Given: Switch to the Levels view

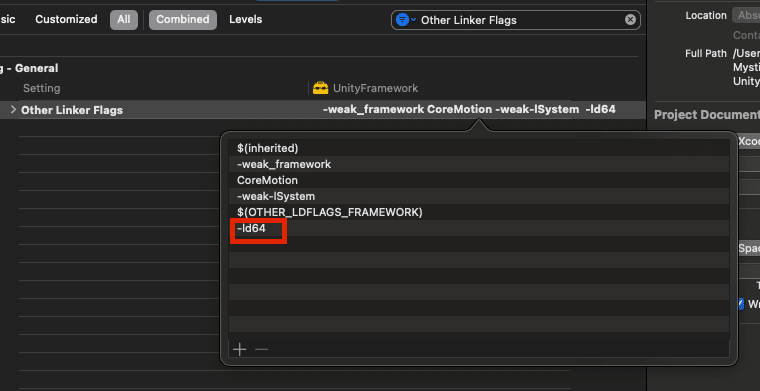Looking at the screenshot, I should (245, 19).
